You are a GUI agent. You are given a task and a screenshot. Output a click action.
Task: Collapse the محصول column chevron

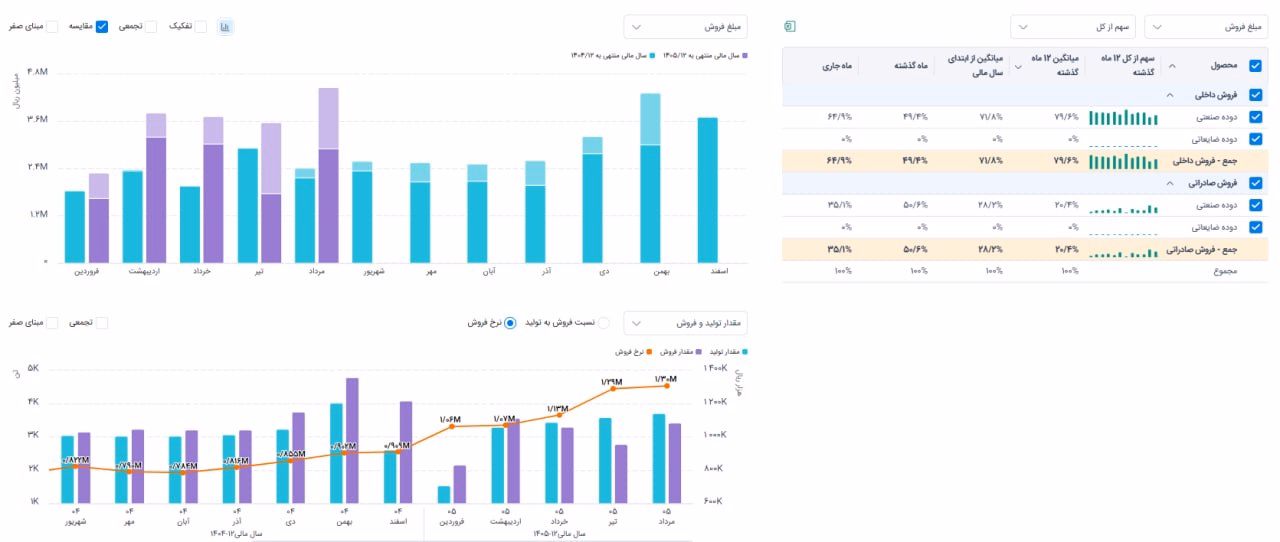[x=1173, y=65]
